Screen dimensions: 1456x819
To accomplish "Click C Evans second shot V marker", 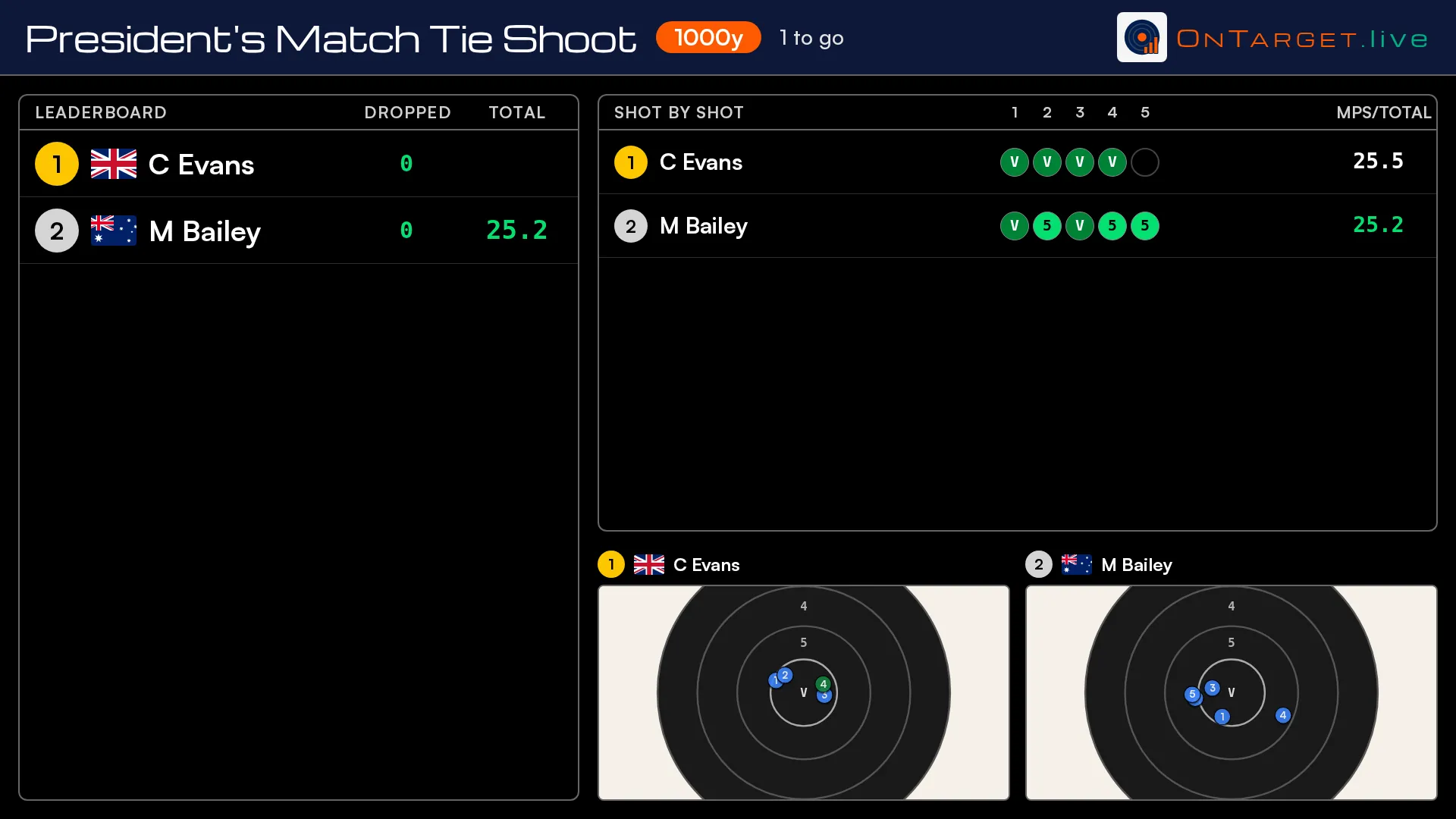I will [1047, 162].
